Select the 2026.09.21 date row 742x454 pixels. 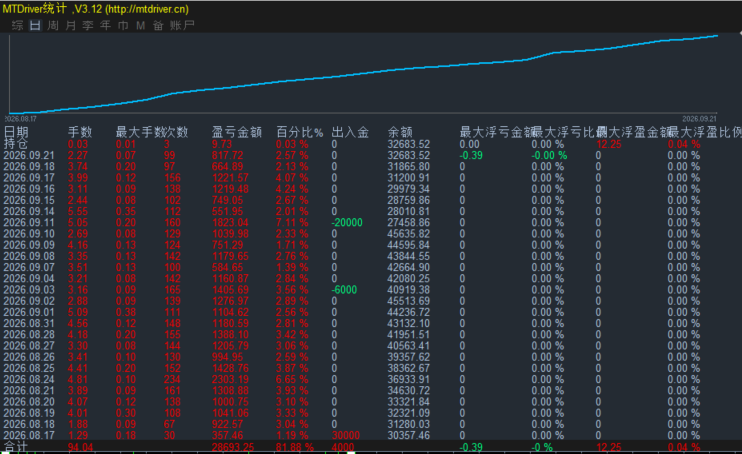pyautogui.click(x=29, y=155)
